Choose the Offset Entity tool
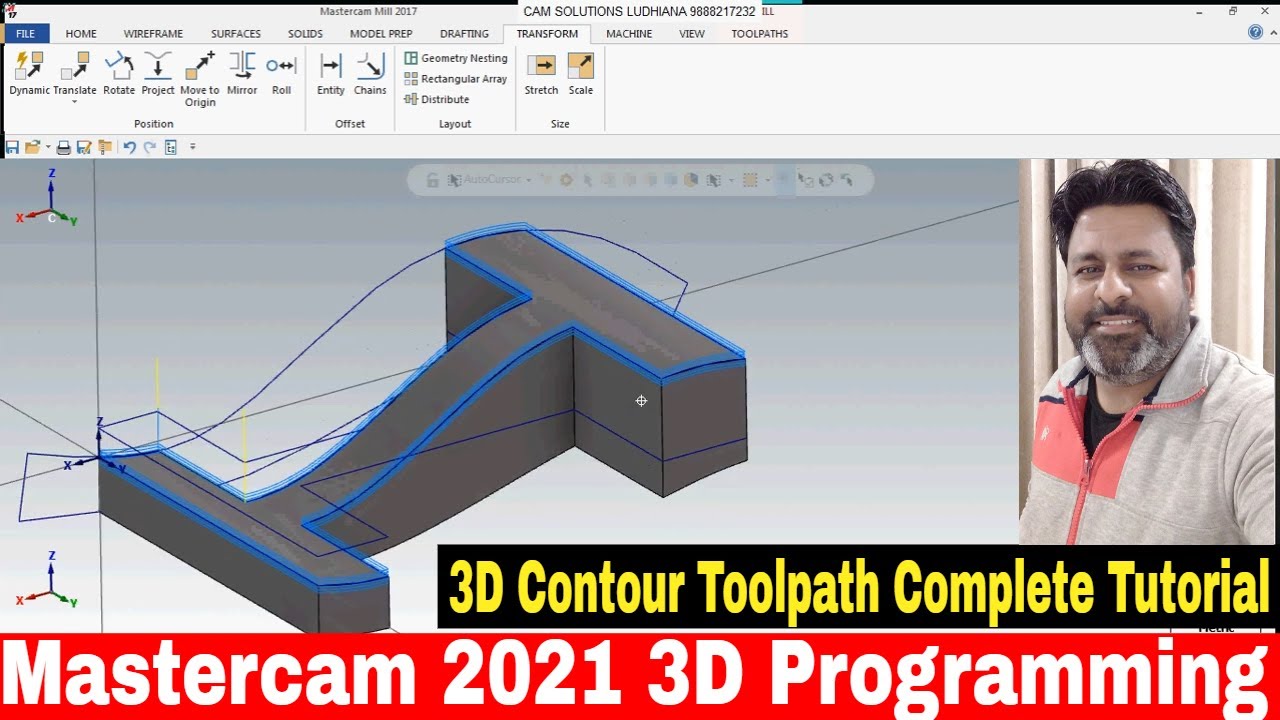 (331, 75)
